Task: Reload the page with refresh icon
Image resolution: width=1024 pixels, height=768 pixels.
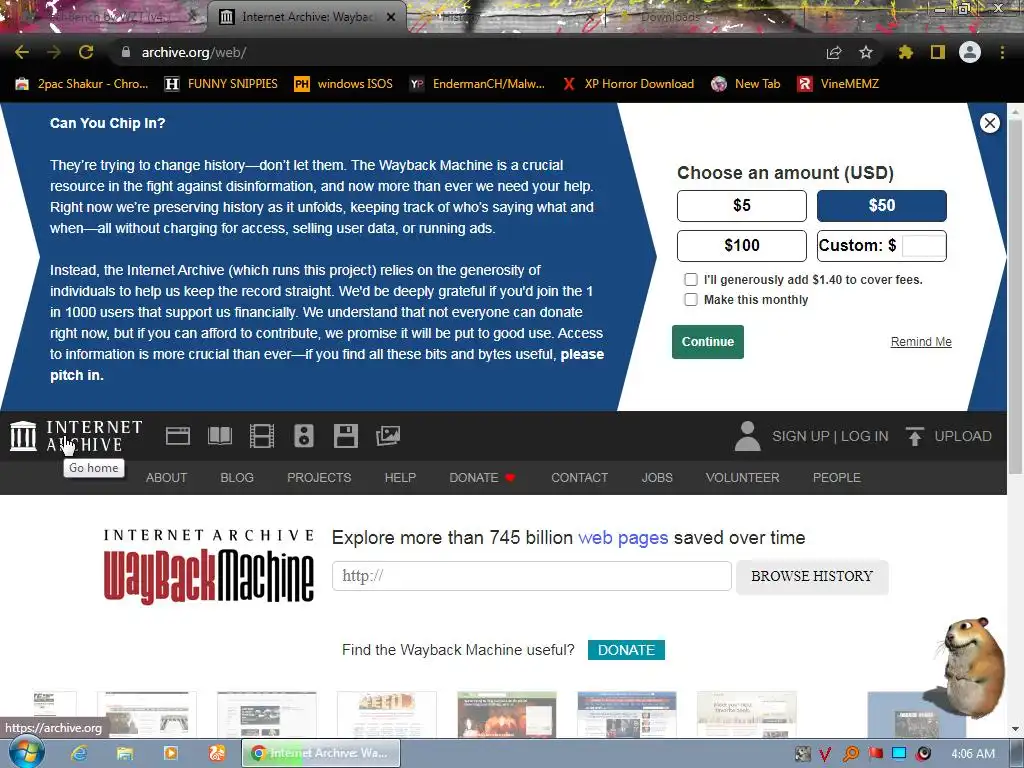Action: point(86,52)
